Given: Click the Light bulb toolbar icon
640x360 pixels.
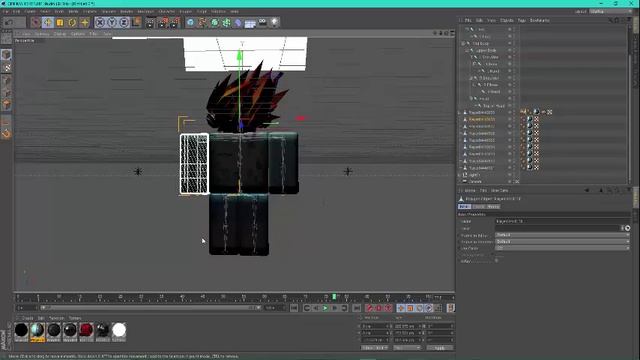Looking at the screenshot, I should point(274,22).
